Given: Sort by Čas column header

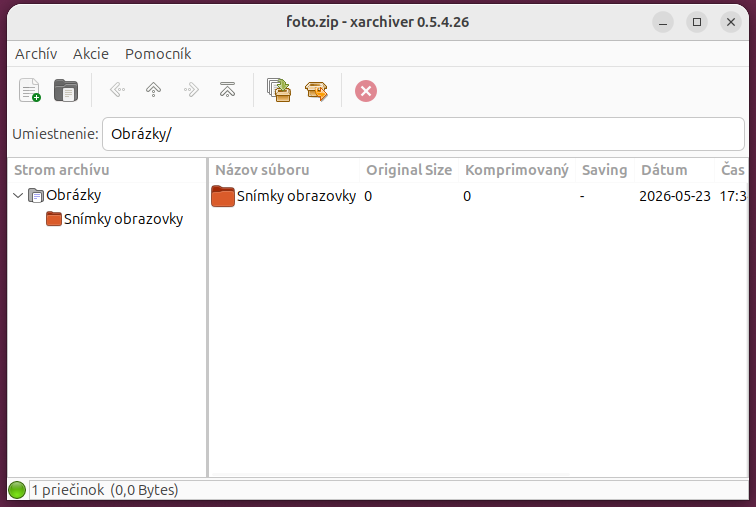Looking at the screenshot, I should tap(731, 170).
